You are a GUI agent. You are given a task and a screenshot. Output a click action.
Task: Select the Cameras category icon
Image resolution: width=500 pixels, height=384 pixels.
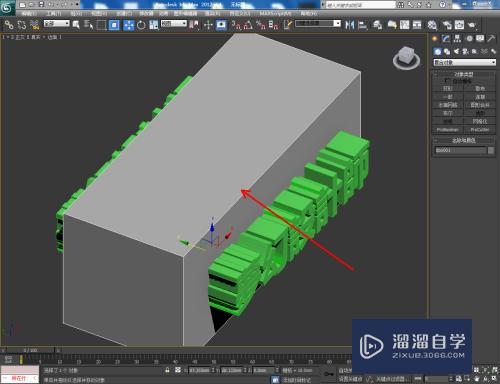(466, 51)
